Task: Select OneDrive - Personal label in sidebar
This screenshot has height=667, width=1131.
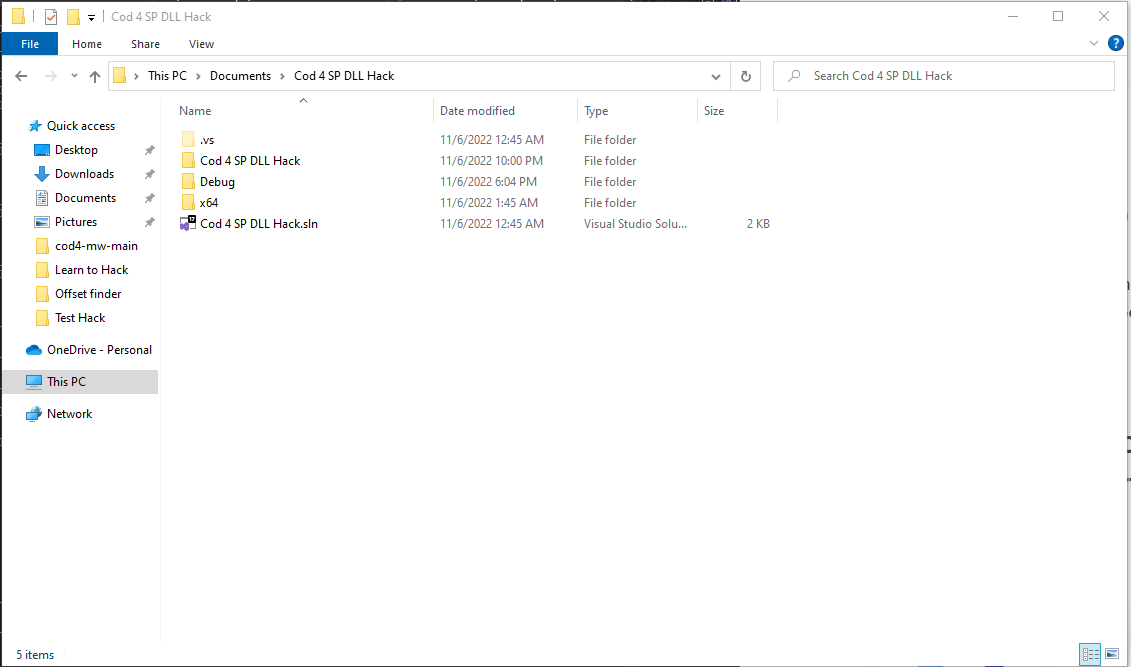Action: 100,350
